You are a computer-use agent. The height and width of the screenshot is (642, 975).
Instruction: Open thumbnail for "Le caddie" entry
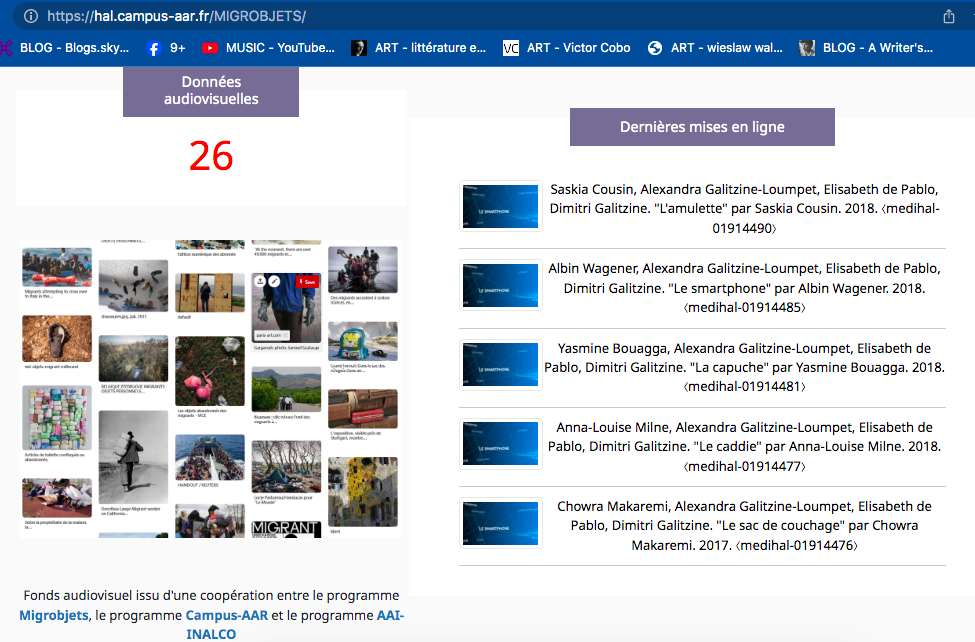pyautogui.click(x=501, y=444)
